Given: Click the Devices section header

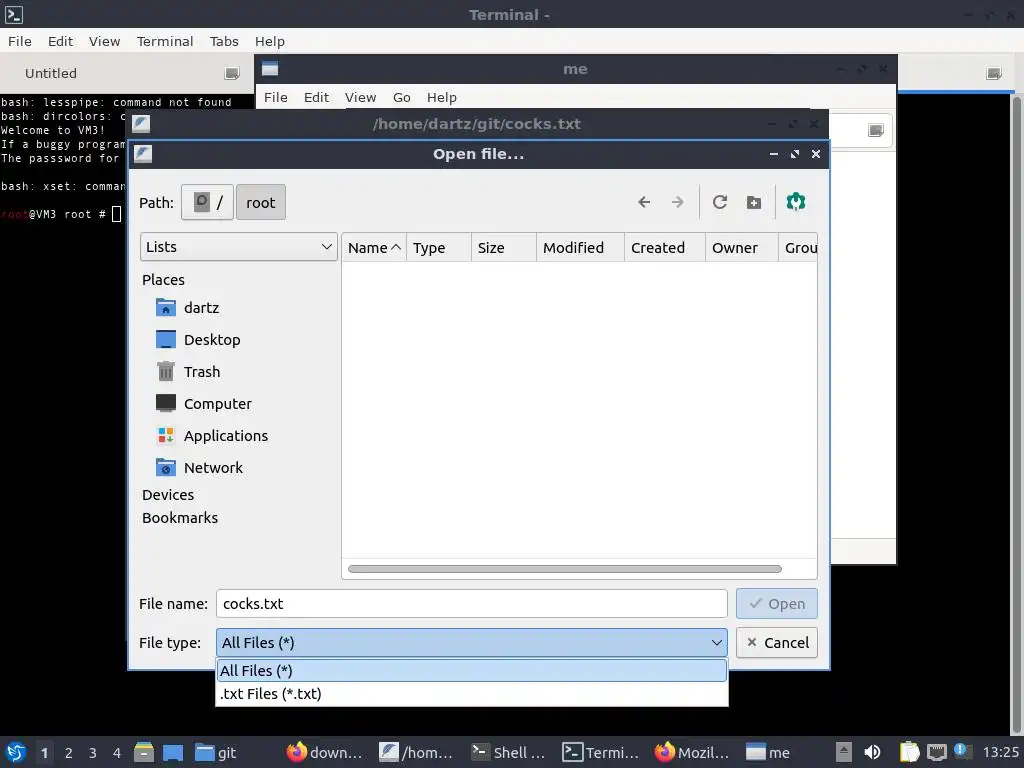Looking at the screenshot, I should tap(168, 495).
